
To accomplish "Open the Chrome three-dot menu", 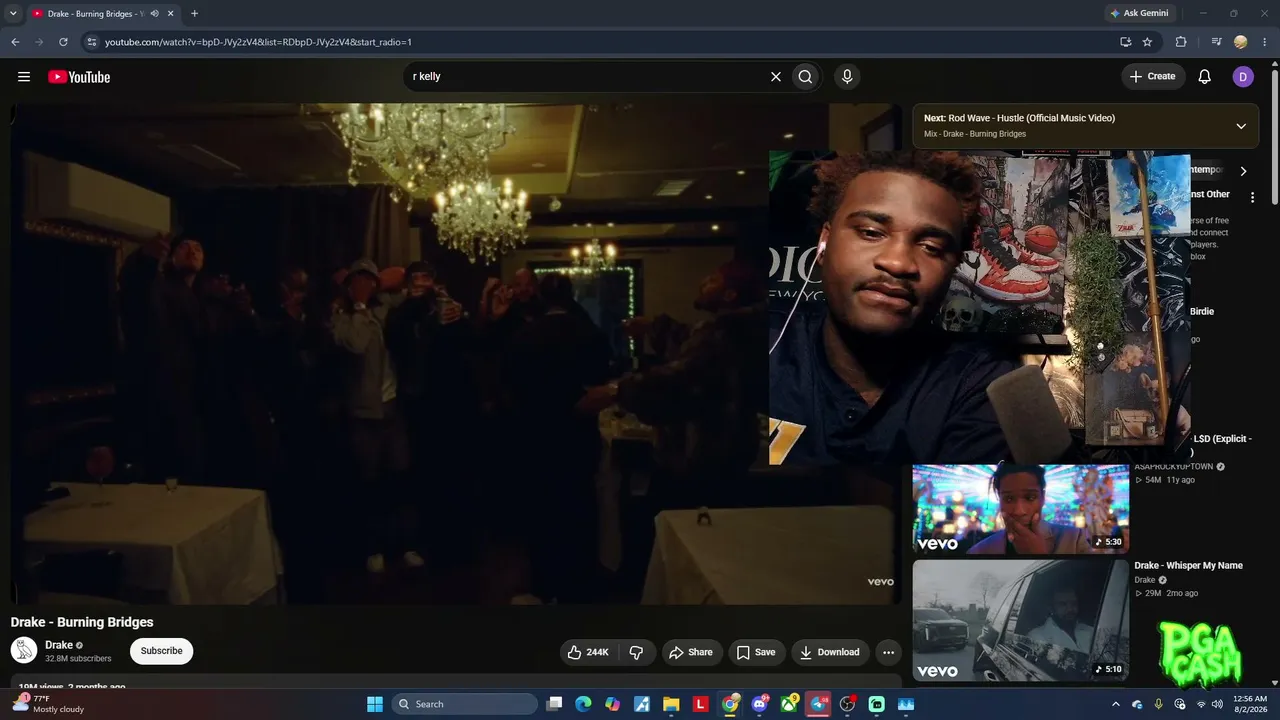I will 1265,42.
